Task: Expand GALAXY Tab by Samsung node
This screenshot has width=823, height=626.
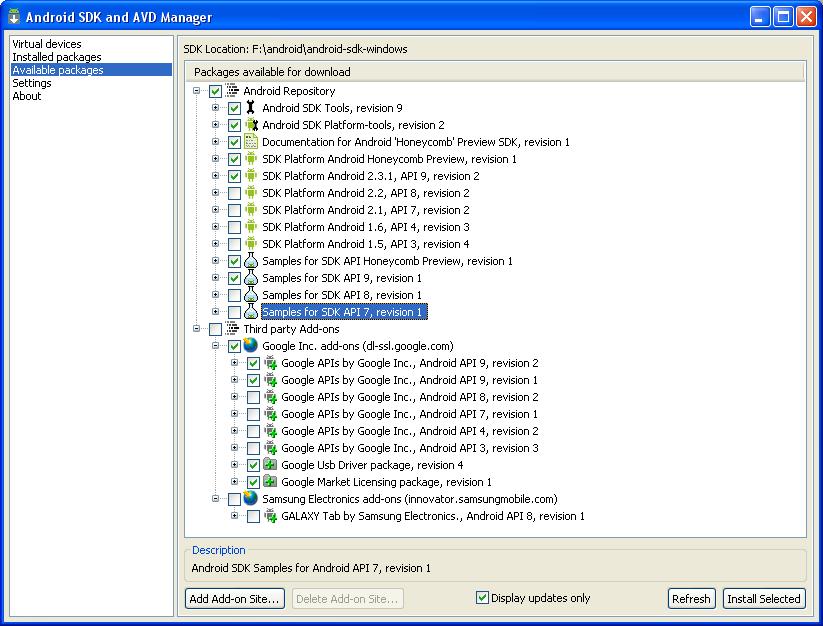Action: pyautogui.click(x=235, y=516)
